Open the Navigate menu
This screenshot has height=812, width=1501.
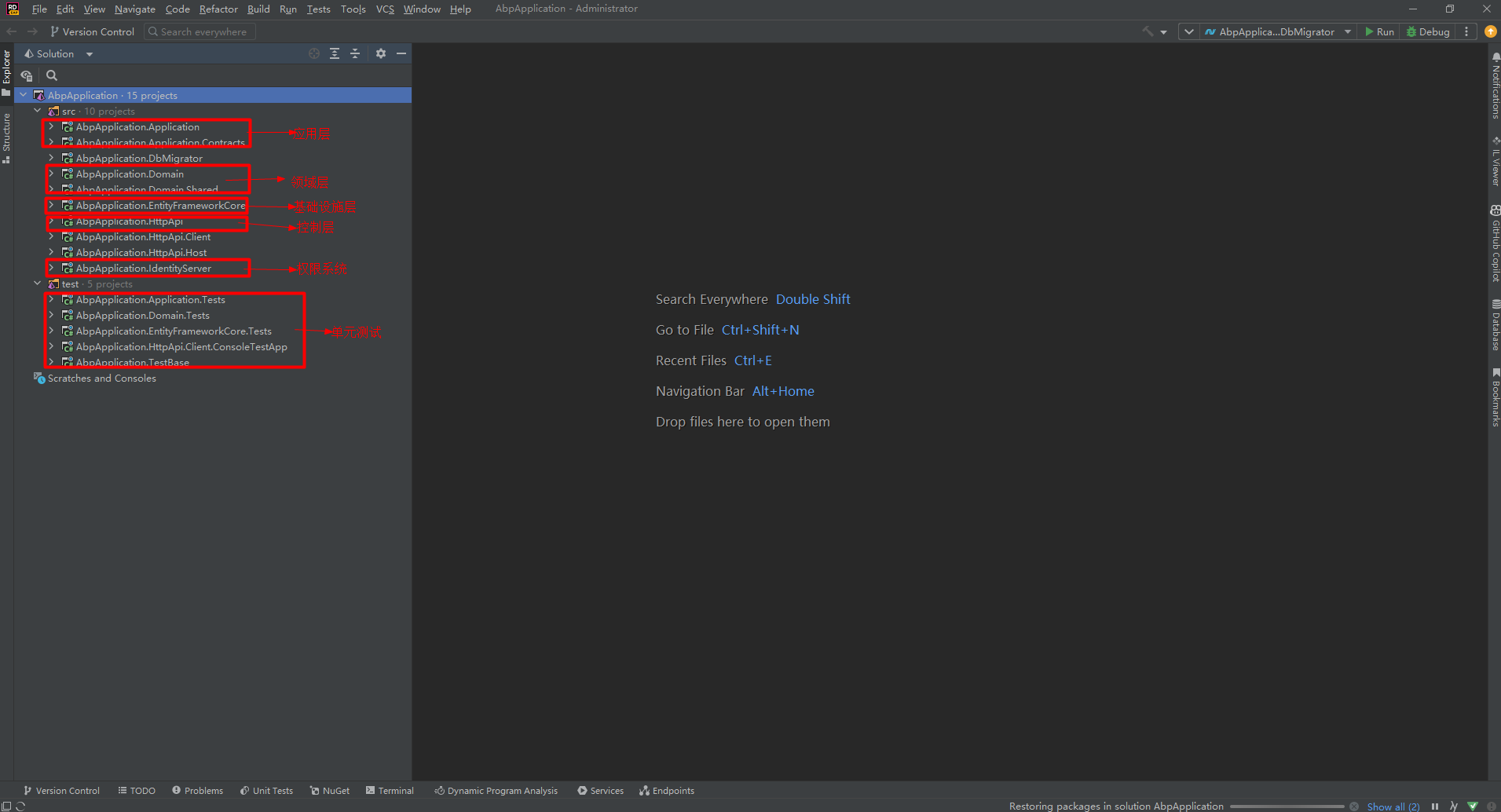(x=134, y=9)
